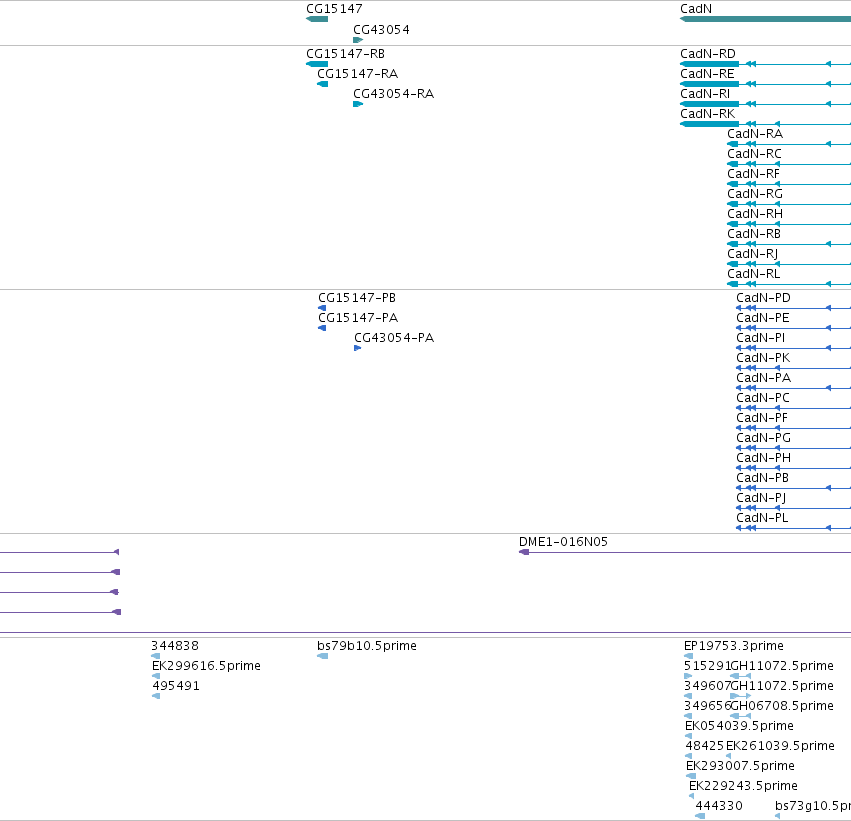The height and width of the screenshot is (821, 851).
Task: Select the EK293007.5prime label
Action: pos(740,766)
